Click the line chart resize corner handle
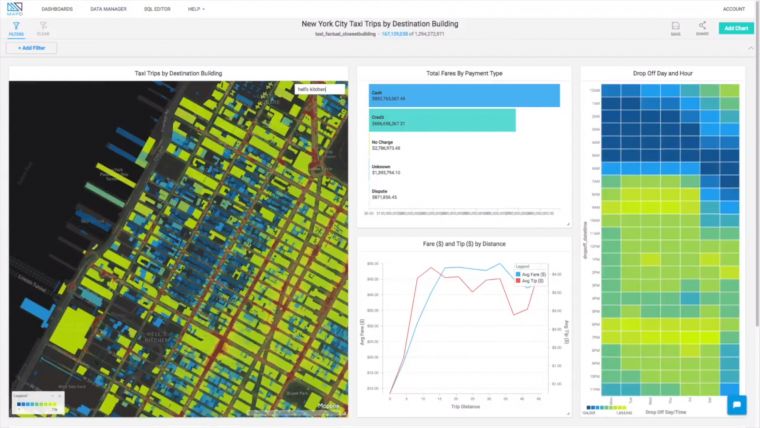The width and height of the screenshot is (760, 428). coord(568,413)
